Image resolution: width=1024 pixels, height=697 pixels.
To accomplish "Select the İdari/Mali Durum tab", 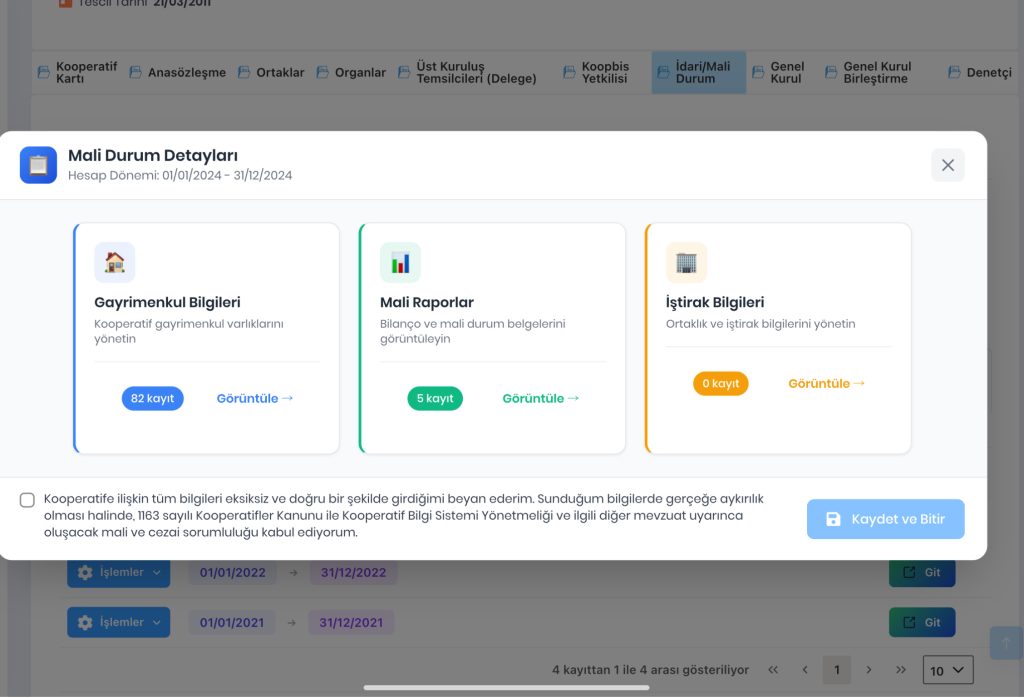I will pyautogui.click(x=699, y=73).
